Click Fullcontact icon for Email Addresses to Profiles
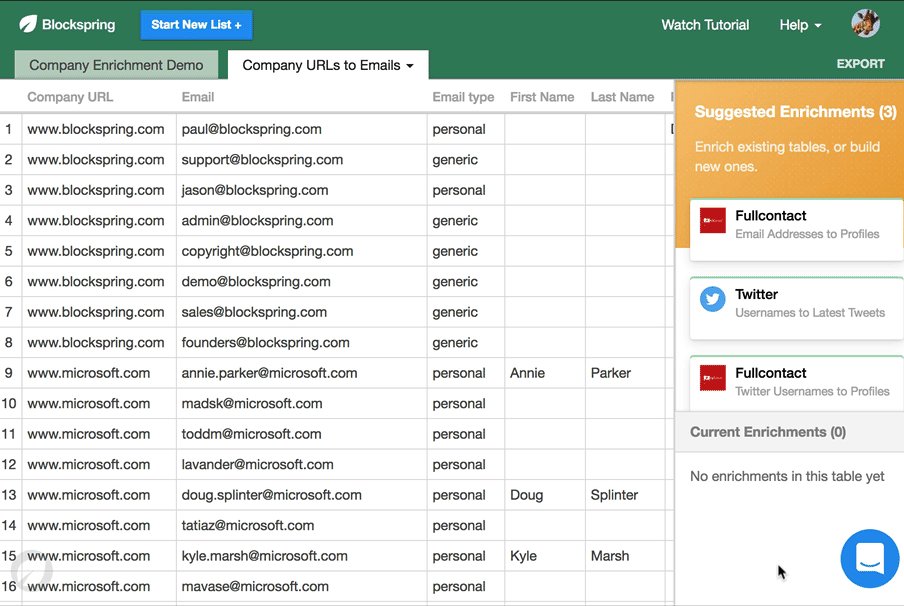Image resolution: width=904 pixels, height=606 pixels. coord(713,221)
